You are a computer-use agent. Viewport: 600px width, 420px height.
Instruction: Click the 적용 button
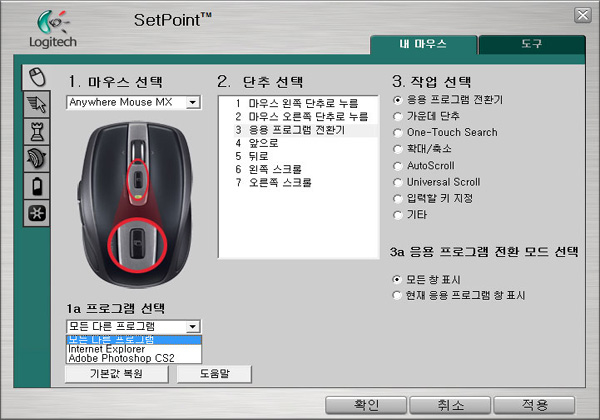pyautogui.click(x=535, y=405)
